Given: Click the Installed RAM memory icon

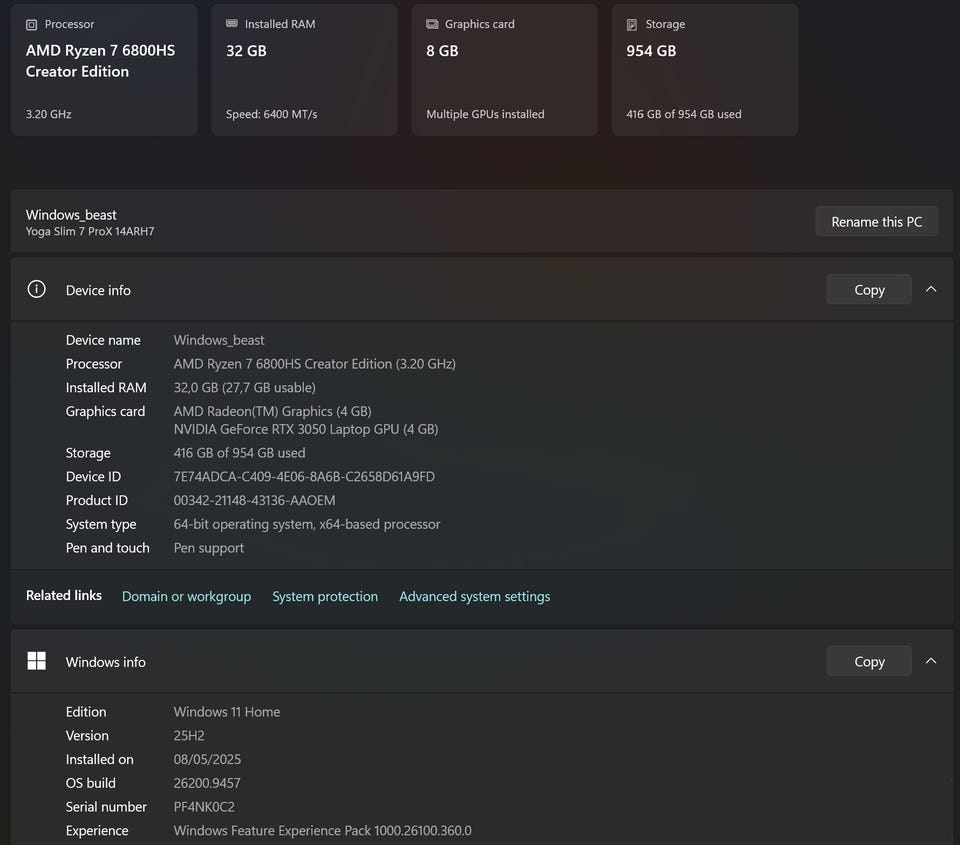Looking at the screenshot, I should click(231, 24).
